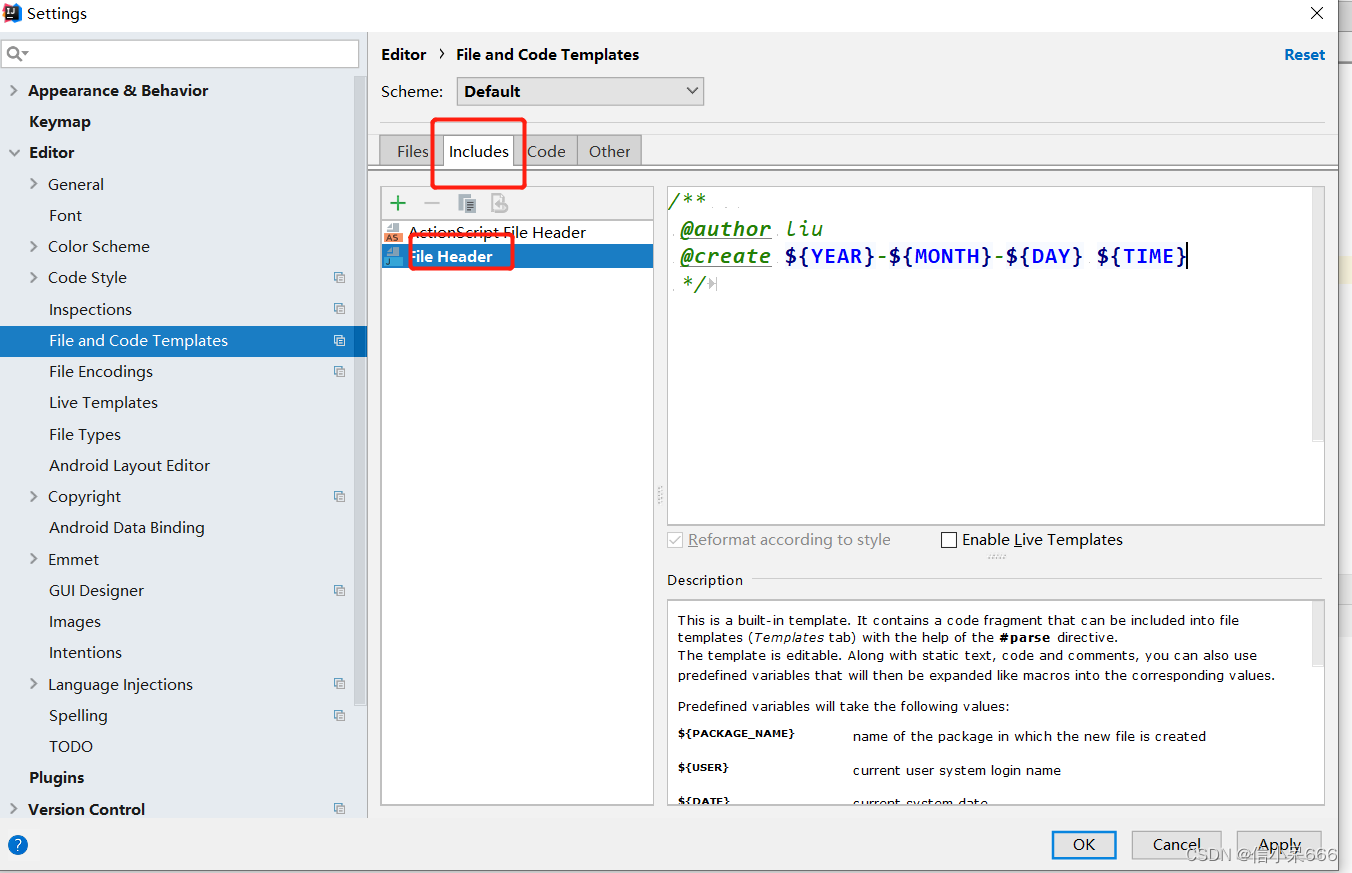Click the OK button

[x=1084, y=845]
